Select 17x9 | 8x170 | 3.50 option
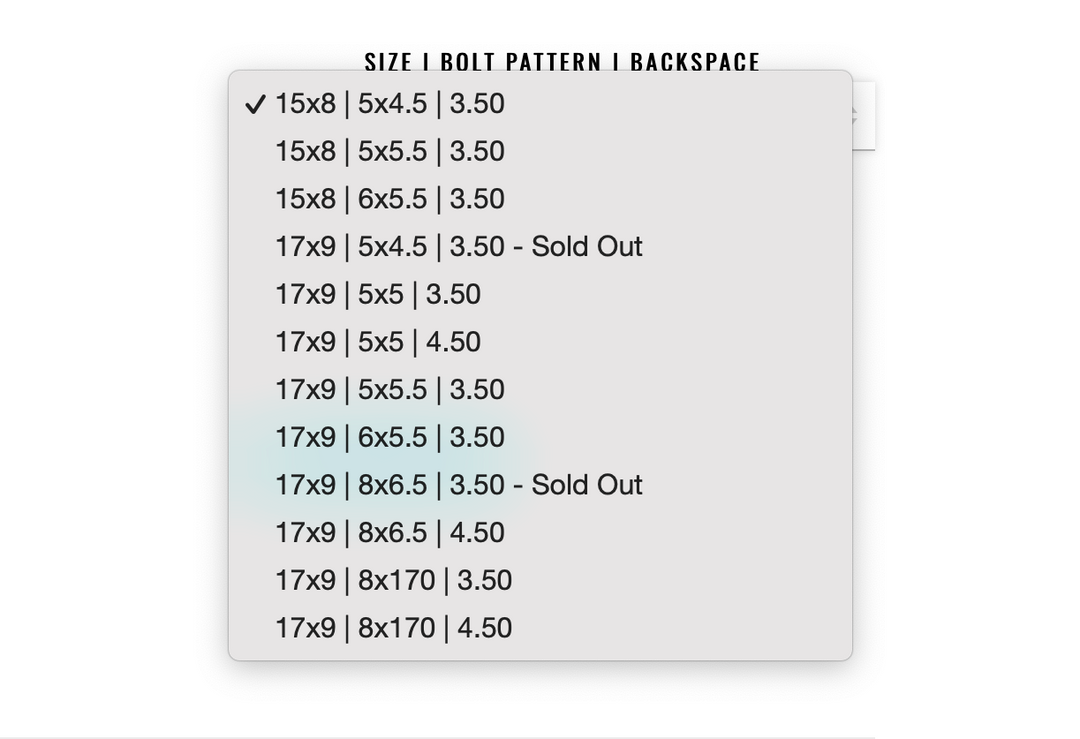Screen dimensions: 1080x739 540,581
